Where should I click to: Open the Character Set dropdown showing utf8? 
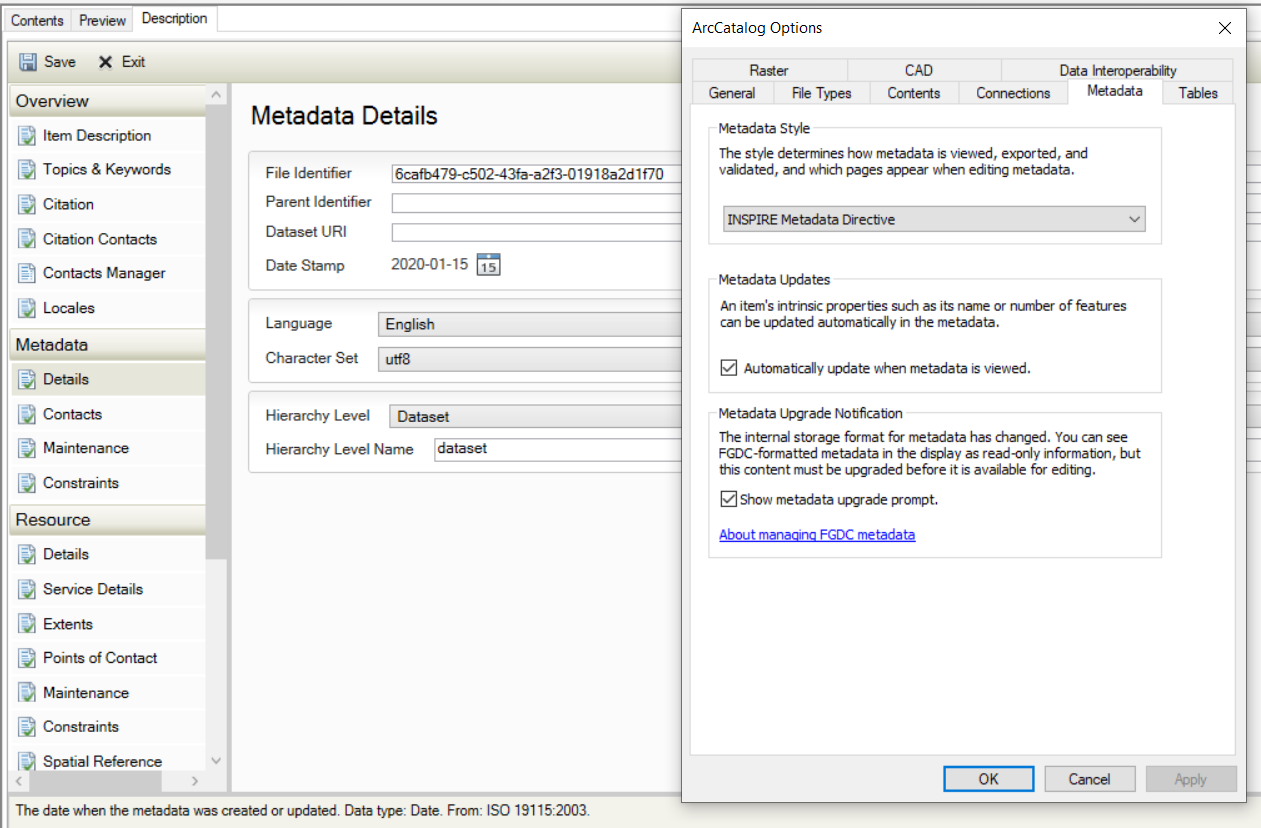click(x=530, y=358)
